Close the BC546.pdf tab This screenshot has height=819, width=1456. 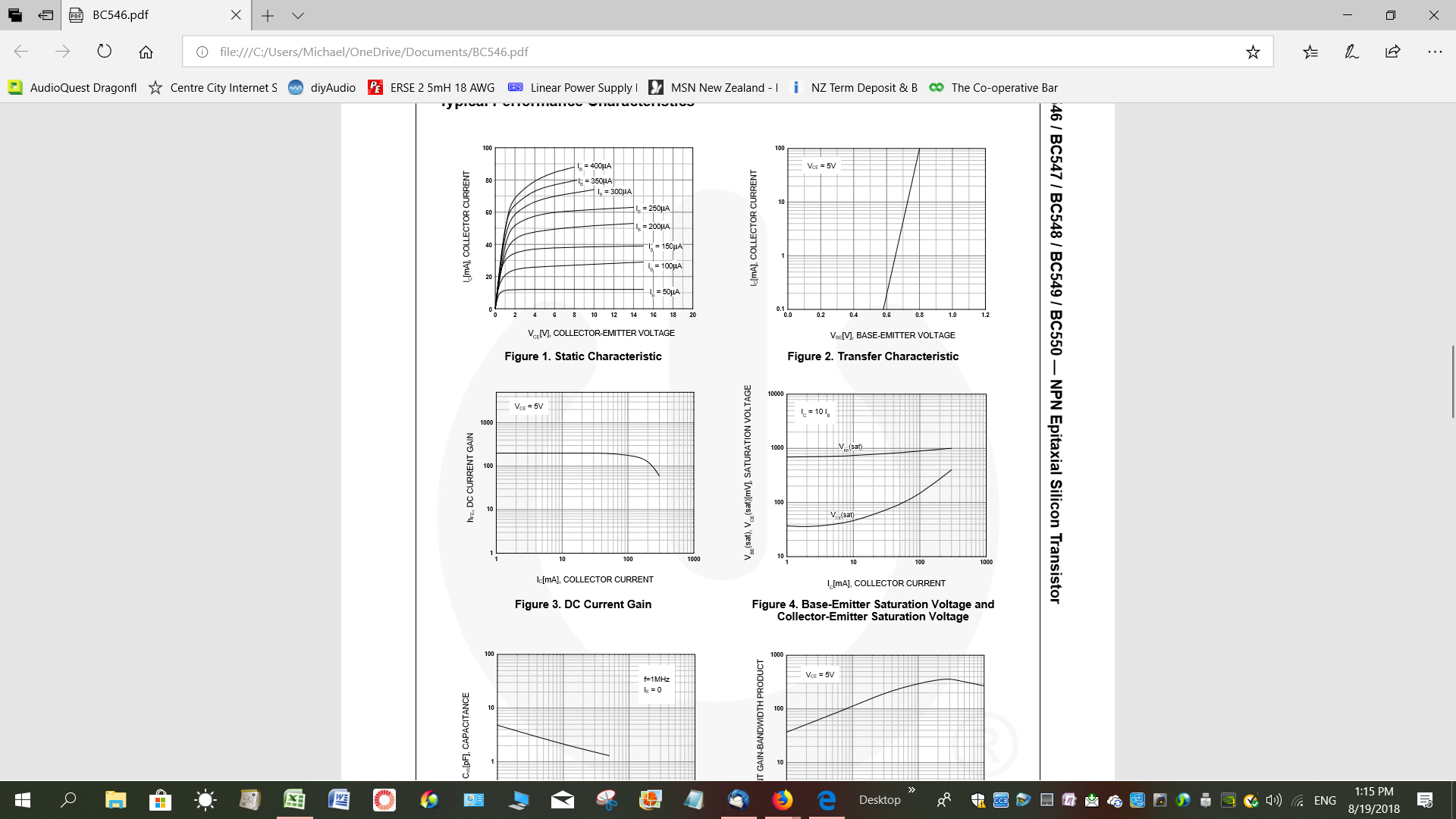236,15
